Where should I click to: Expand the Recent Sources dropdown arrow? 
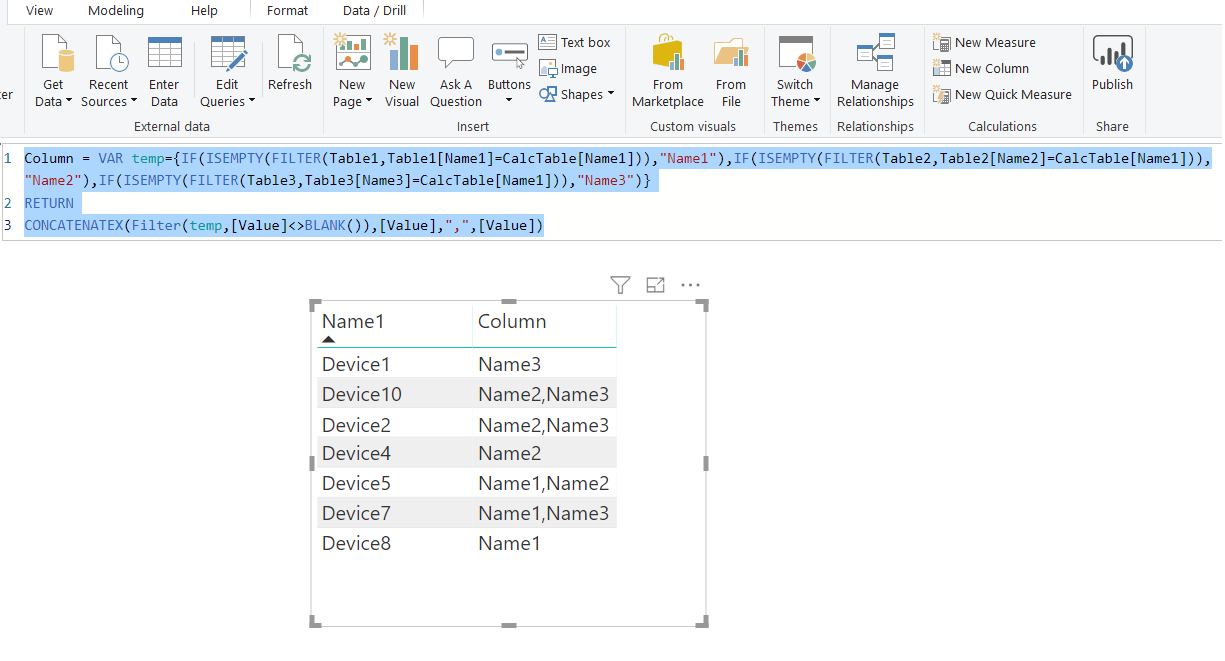click(x=133, y=102)
